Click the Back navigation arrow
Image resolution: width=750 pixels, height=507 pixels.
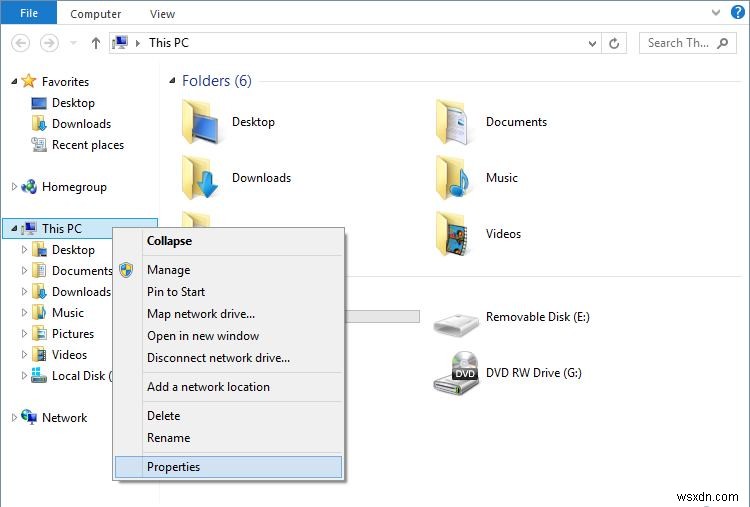pyautogui.click(x=20, y=43)
